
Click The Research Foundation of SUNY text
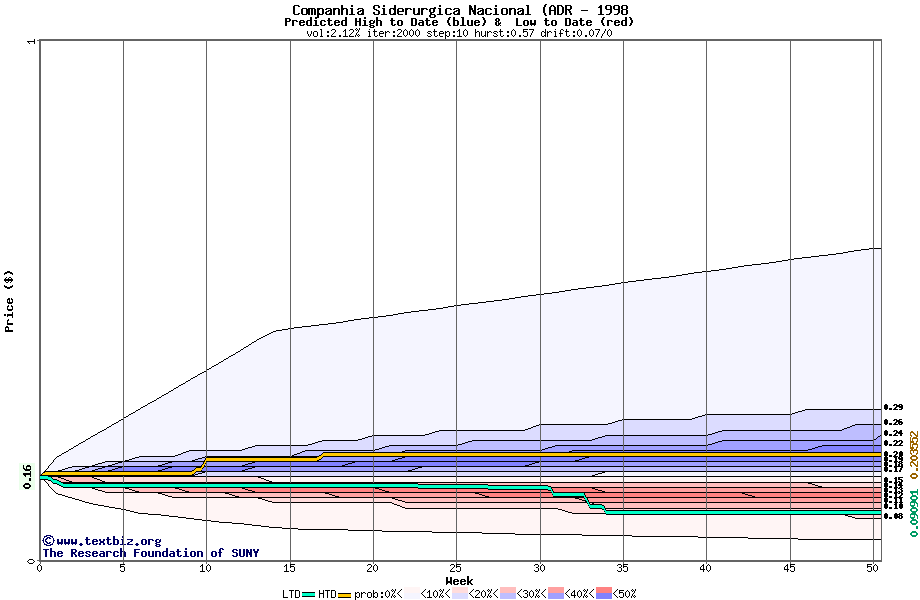click(x=150, y=553)
